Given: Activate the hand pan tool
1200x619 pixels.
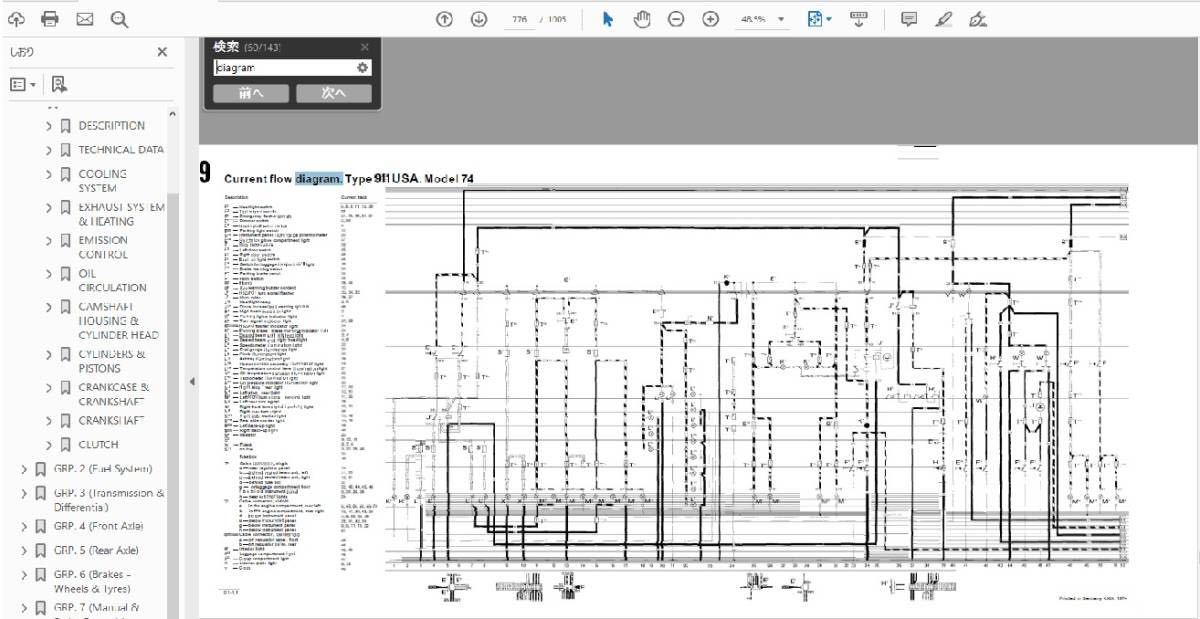Looking at the screenshot, I should [641, 19].
